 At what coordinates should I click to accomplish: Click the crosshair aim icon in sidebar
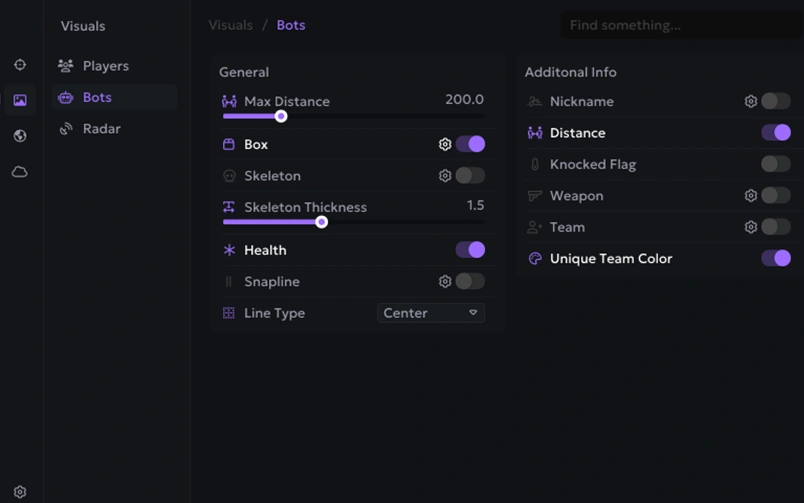[20, 65]
